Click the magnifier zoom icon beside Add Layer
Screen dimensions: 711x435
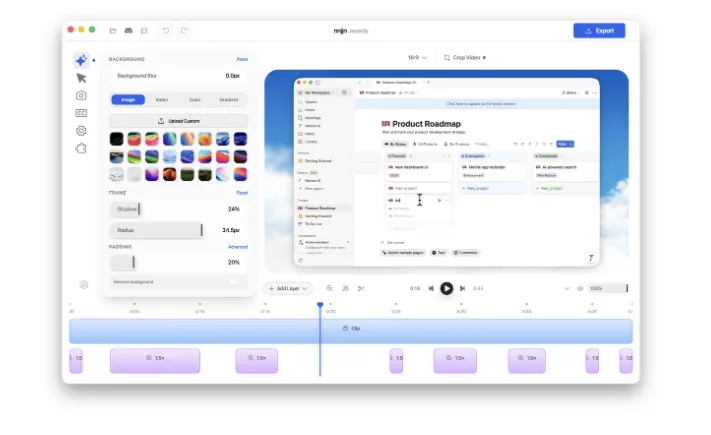pos(330,288)
